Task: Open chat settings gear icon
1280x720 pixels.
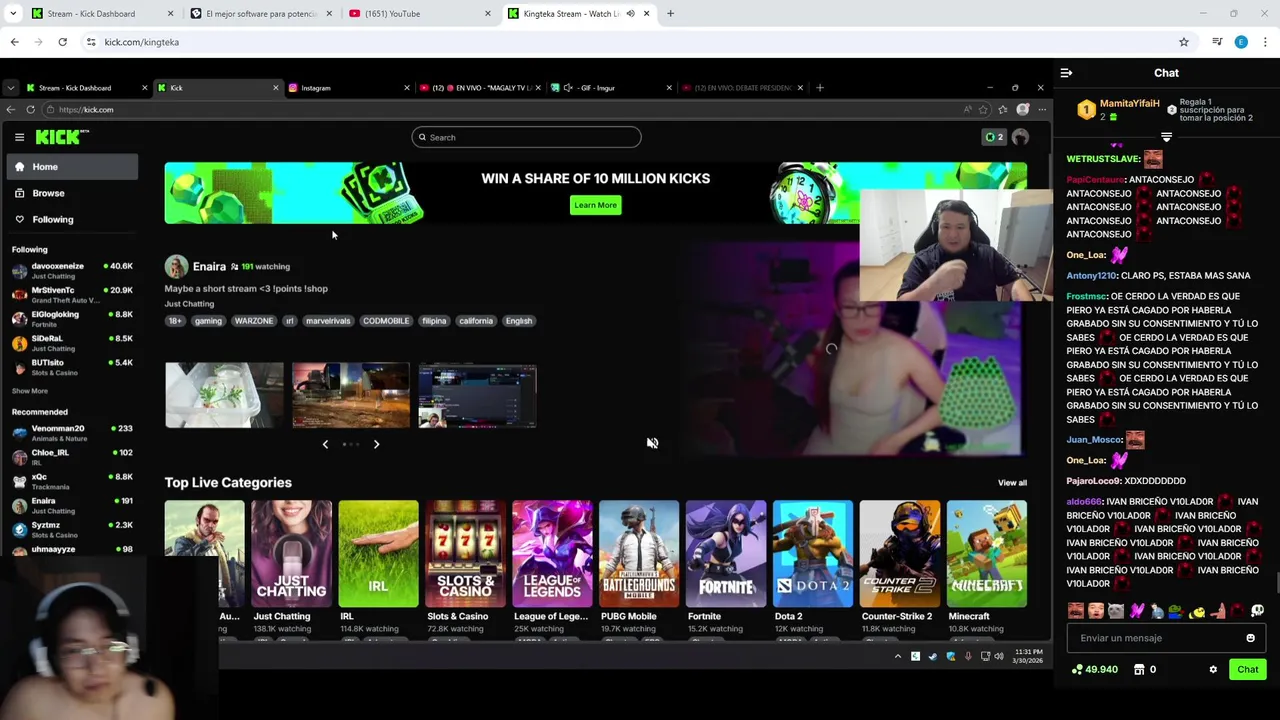Action: pyautogui.click(x=1213, y=670)
